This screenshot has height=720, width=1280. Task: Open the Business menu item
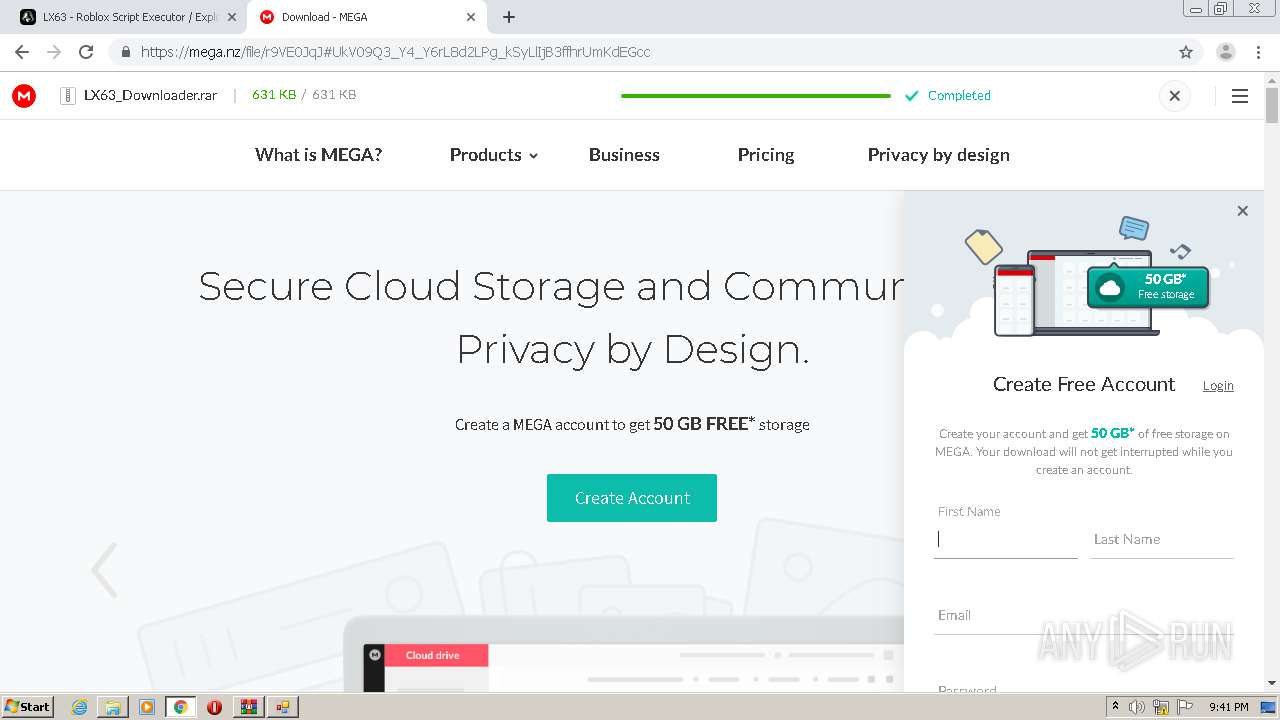pyautogui.click(x=624, y=155)
